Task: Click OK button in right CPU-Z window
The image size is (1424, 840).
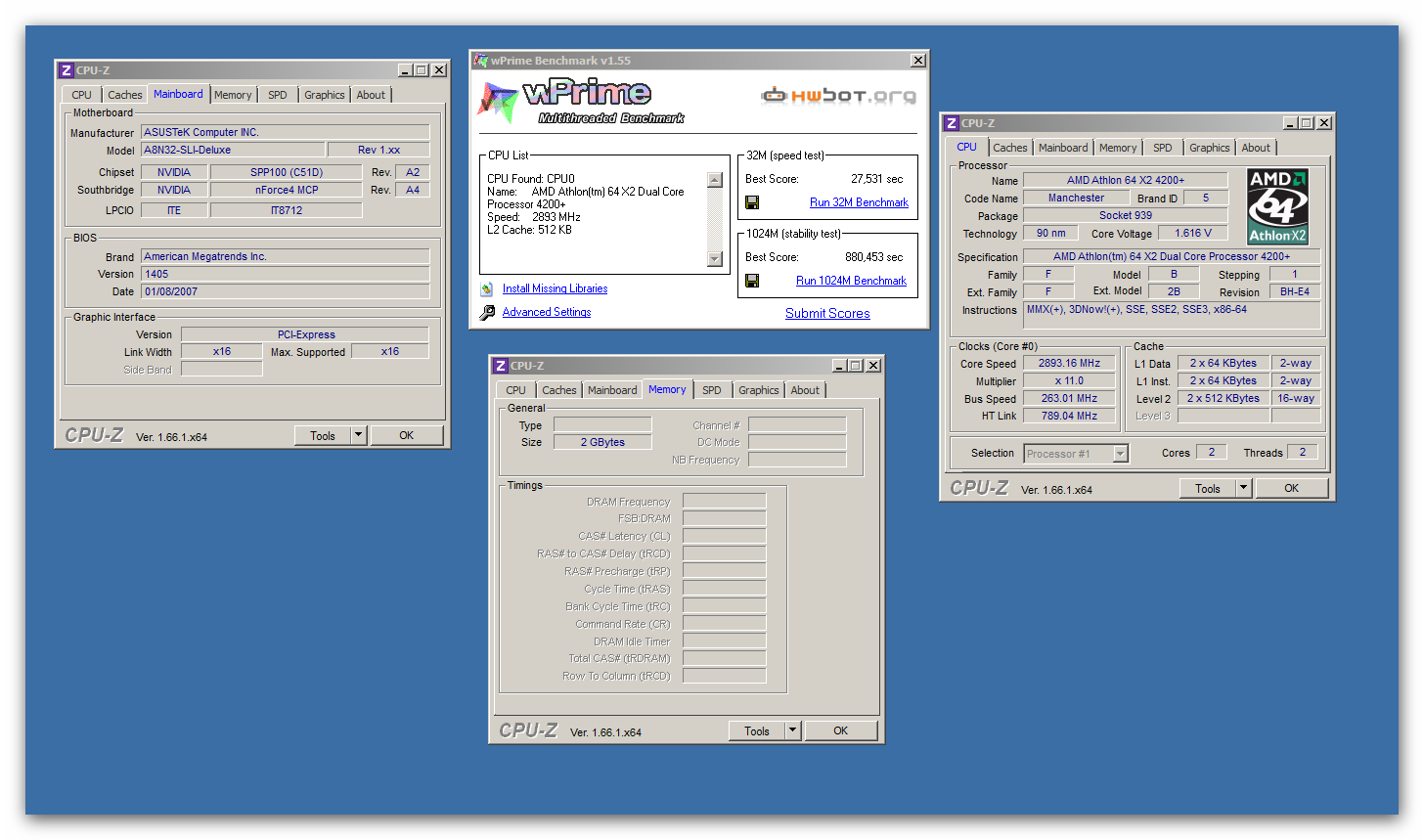Action: point(1292,488)
